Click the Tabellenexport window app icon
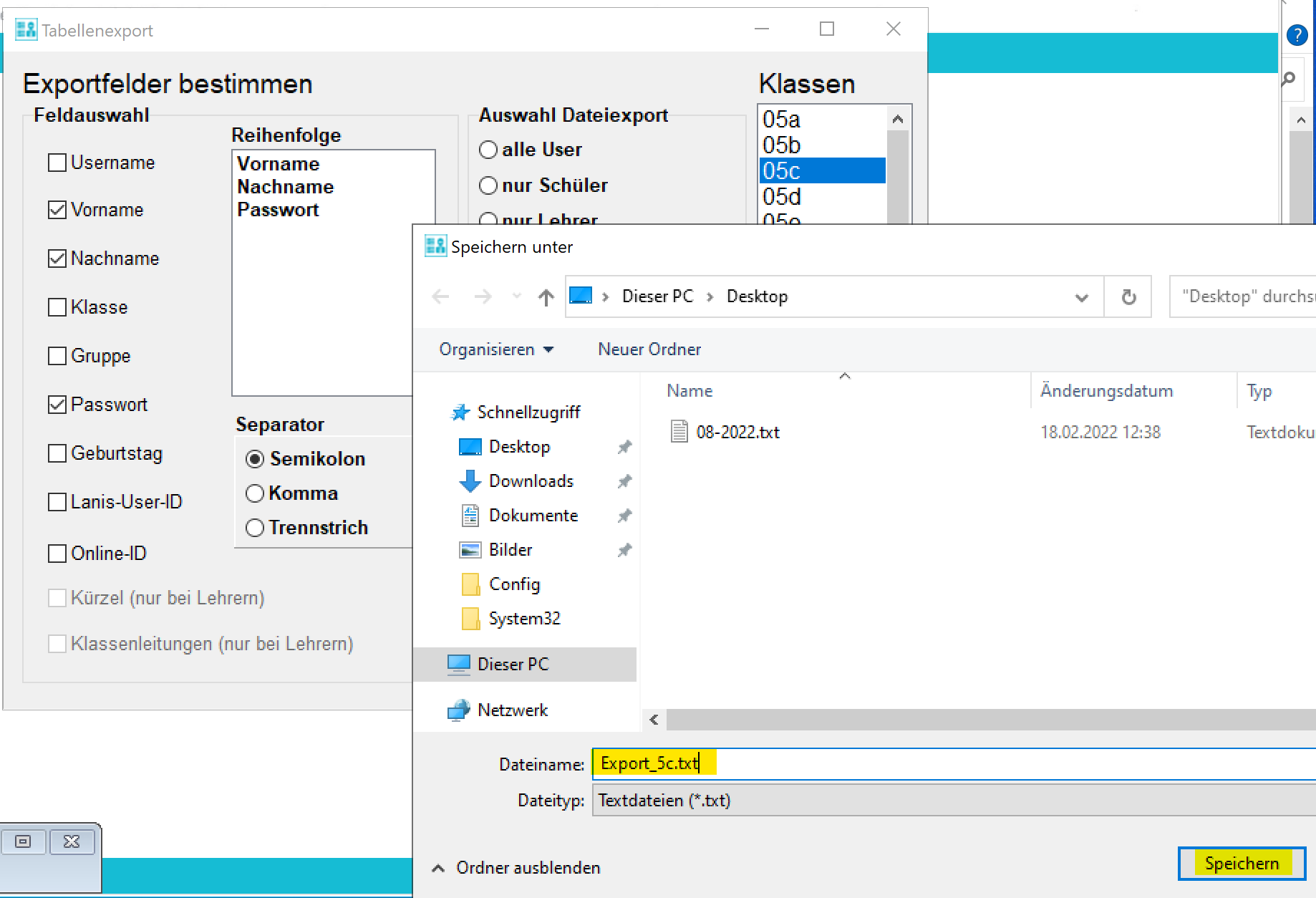Screen dimensions: 1316x898 [x=26, y=30]
